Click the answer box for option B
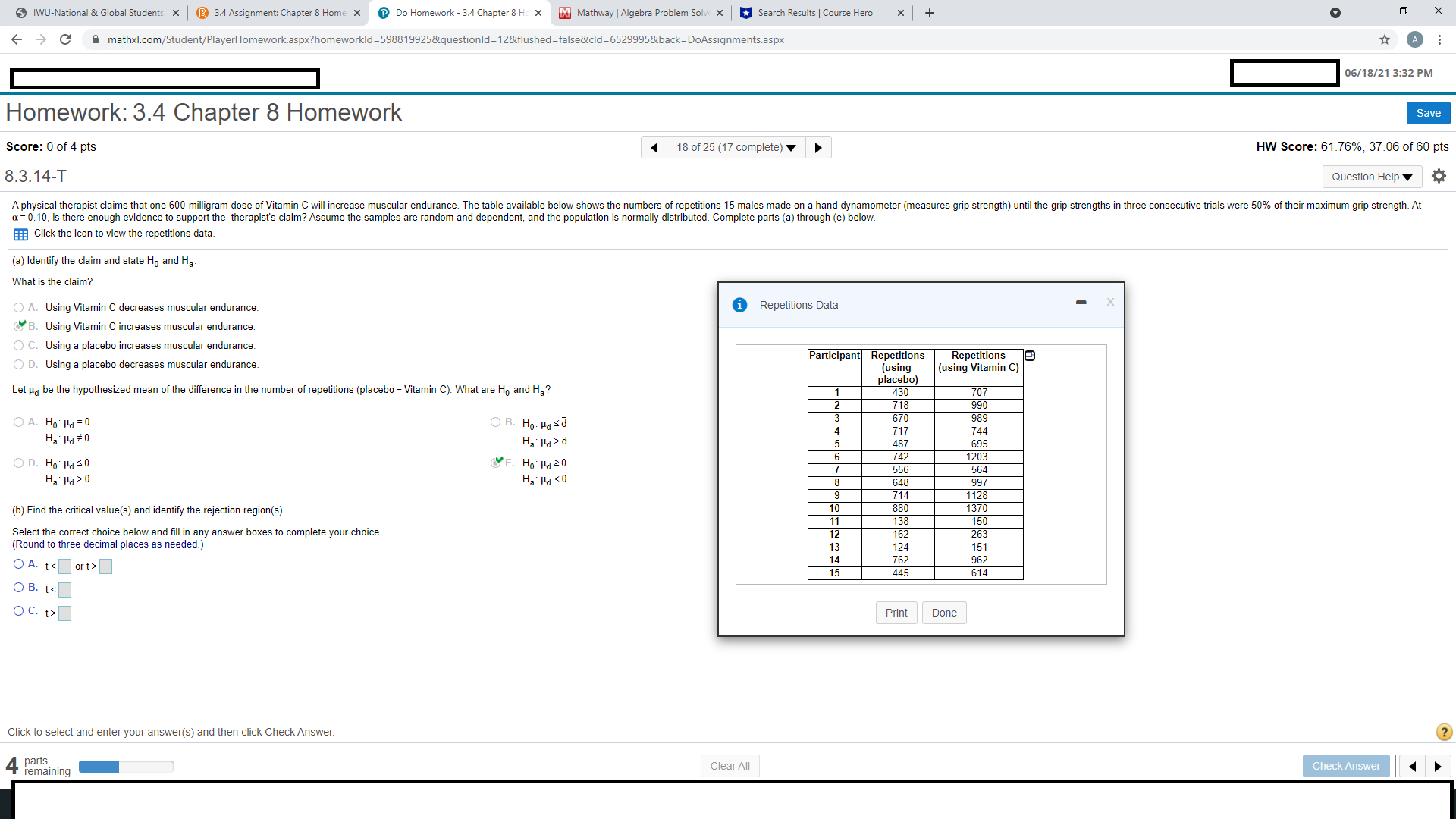The width and height of the screenshot is (1456, 819). pyautogui.click(x=65, y=590)
